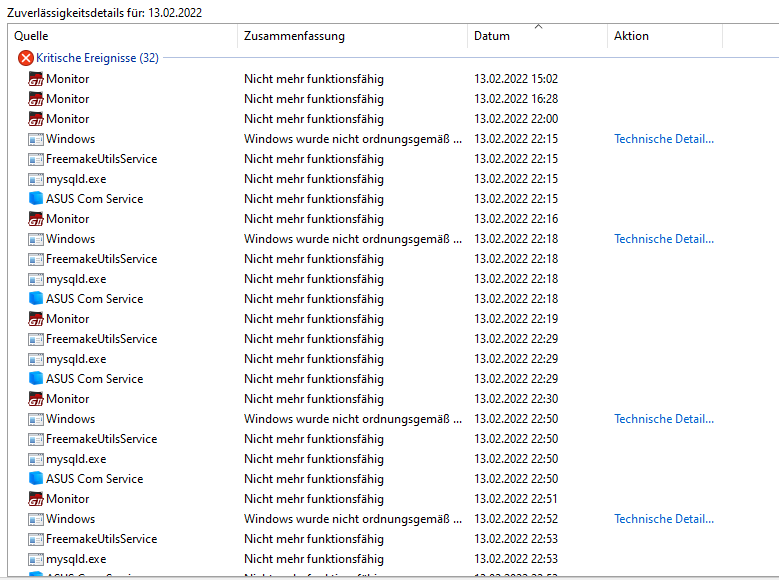Click the summary of the 22:50 Windows event
779x580 pixels.
point(353,419)
